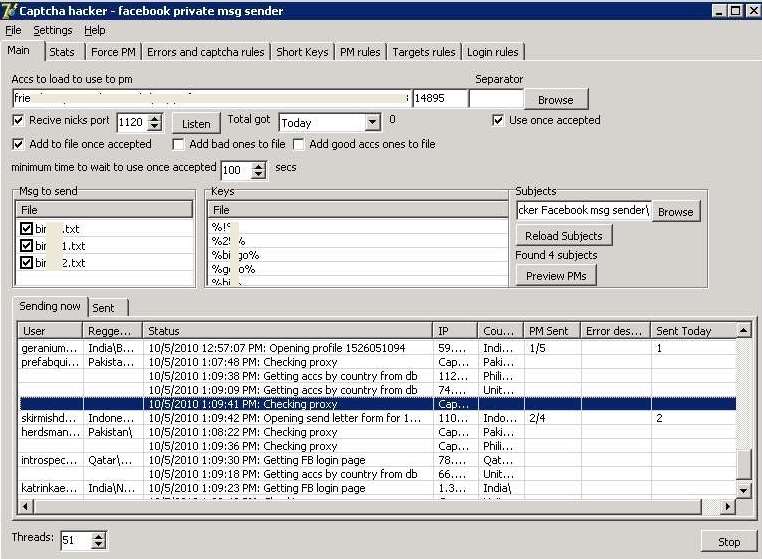Click the File header in Keys list

[358, 210]
